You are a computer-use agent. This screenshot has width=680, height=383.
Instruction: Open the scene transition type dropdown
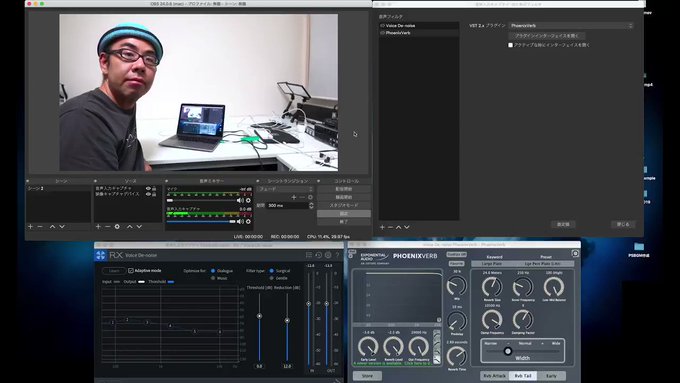[285, 189]
